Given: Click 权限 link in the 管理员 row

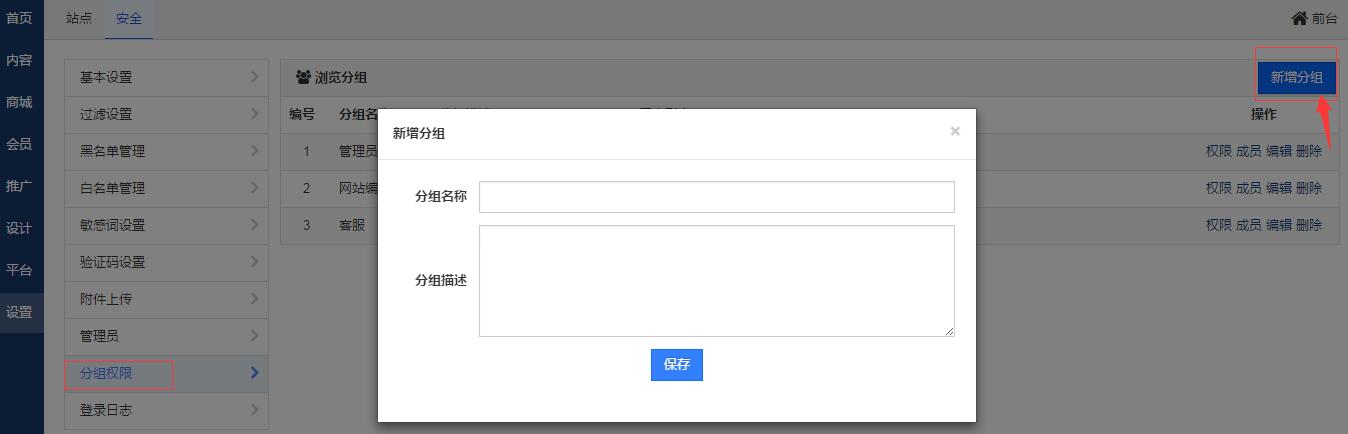Looking at the screenshot, I should coord(1218,151).
